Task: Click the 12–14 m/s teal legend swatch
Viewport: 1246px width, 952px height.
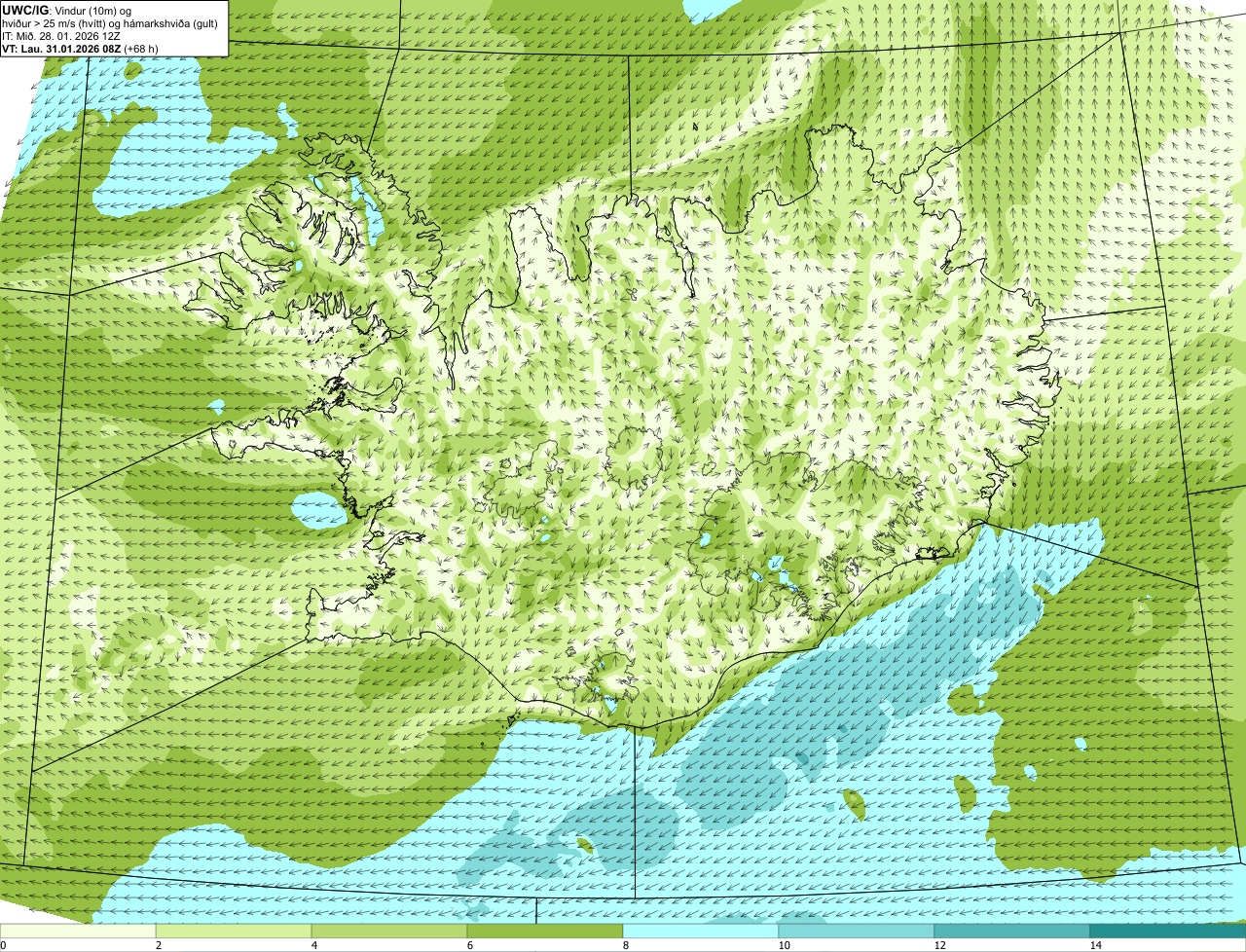Action: point(1012,931)
